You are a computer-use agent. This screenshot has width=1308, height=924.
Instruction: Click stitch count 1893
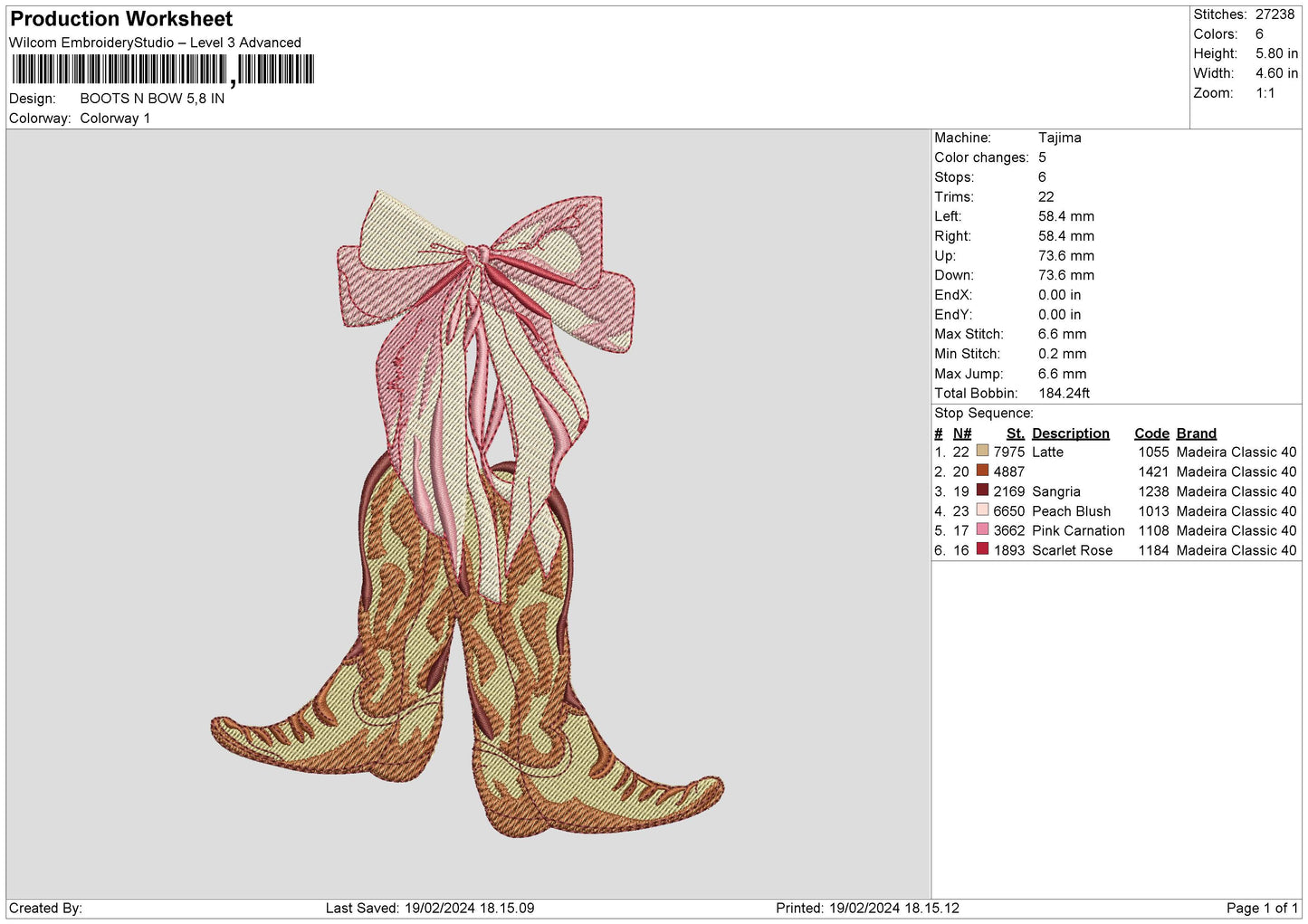tap(1008, 551)
